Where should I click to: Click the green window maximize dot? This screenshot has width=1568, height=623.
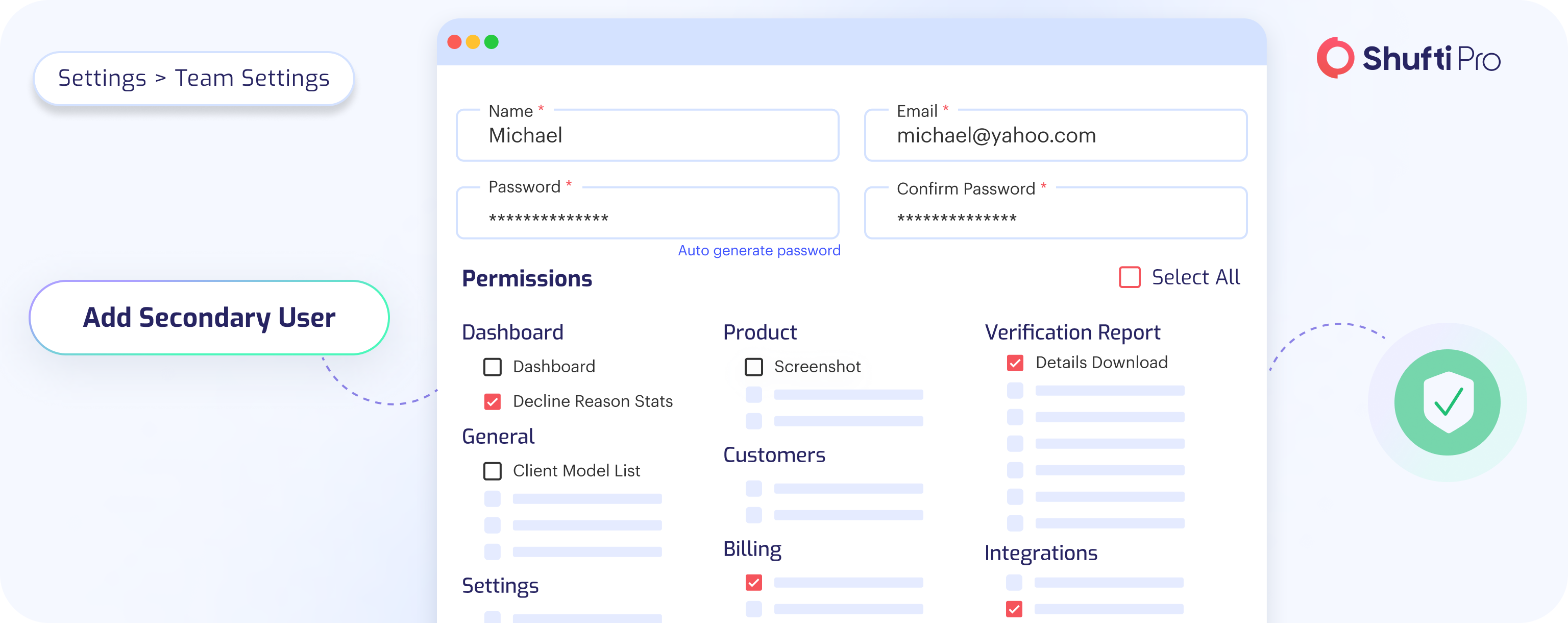click(491, 42)
